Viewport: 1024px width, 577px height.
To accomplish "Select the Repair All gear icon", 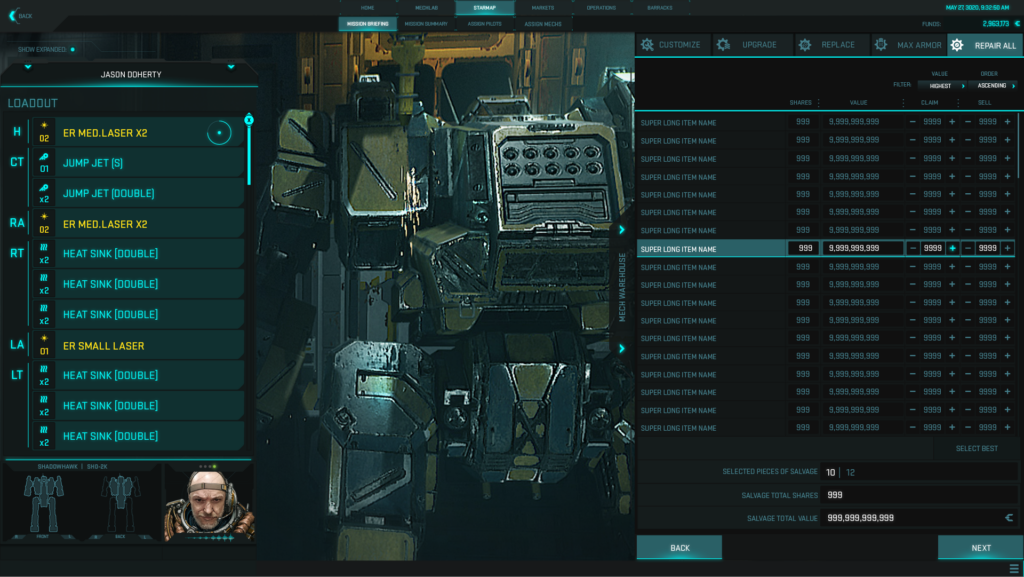I will tap(957, 45).
